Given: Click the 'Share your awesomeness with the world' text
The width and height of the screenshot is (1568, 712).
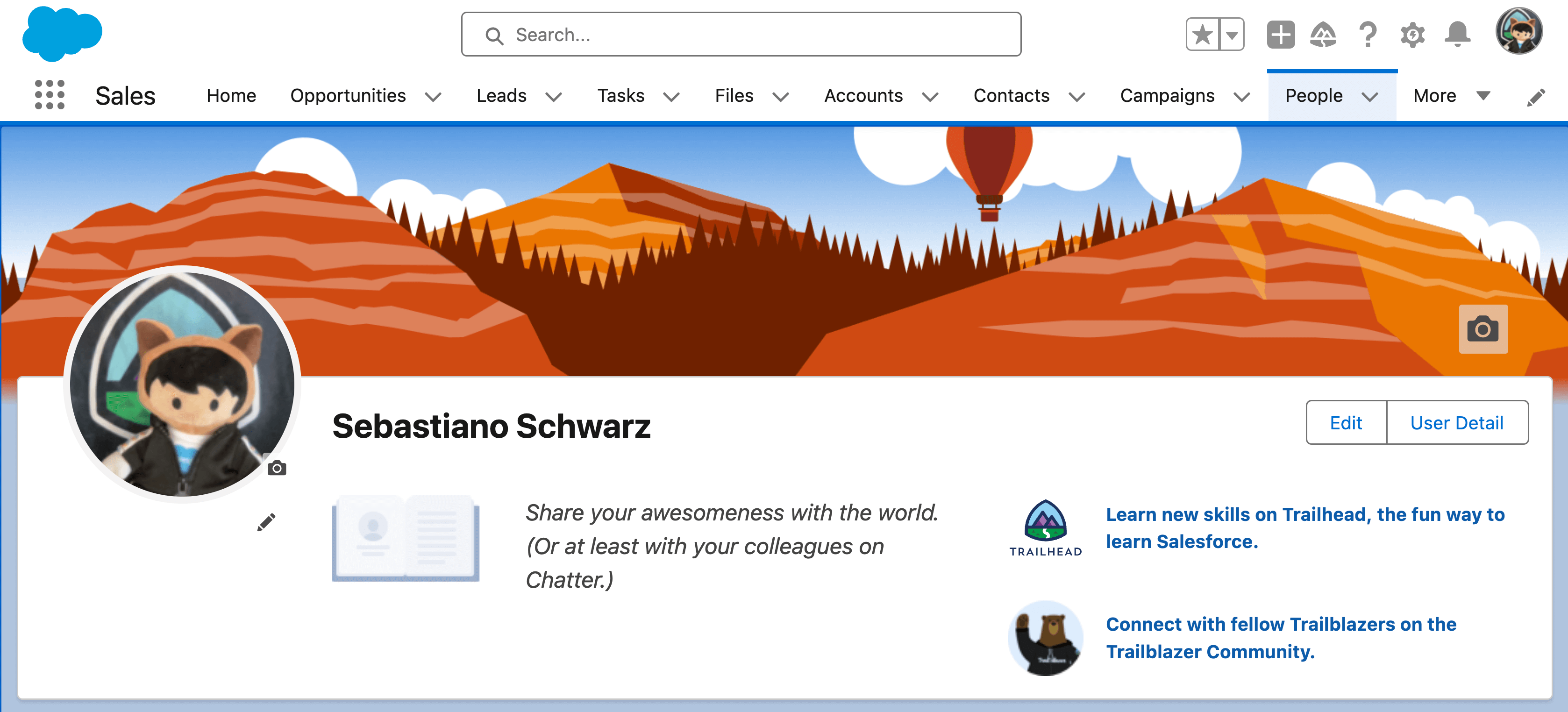Looking at the screenshot, I should click(731, 513).
